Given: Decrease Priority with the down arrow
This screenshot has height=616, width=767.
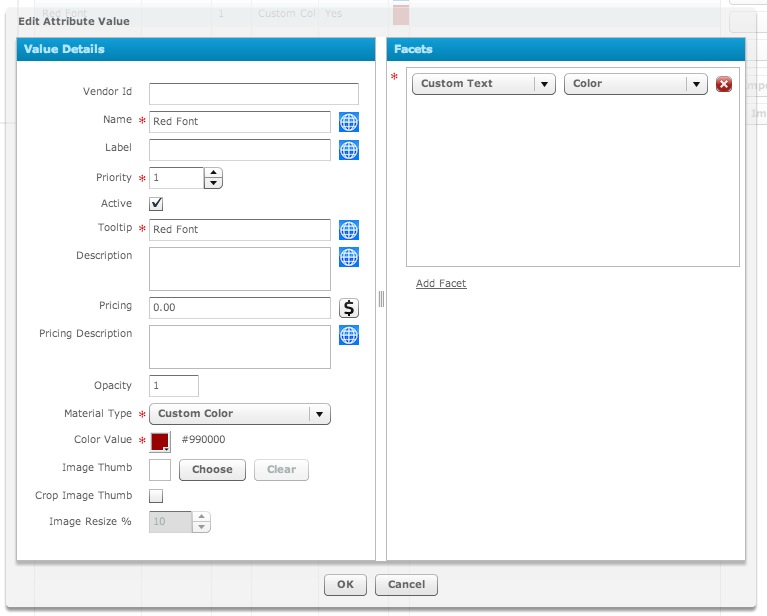Looking at the screenshot, I should (x=213, y=183).
